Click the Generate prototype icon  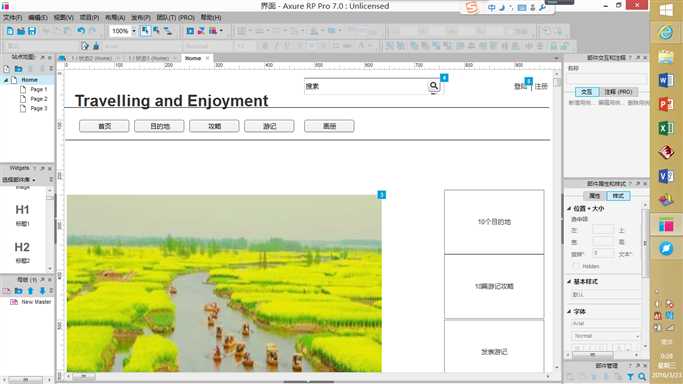[x=213, y=31]
